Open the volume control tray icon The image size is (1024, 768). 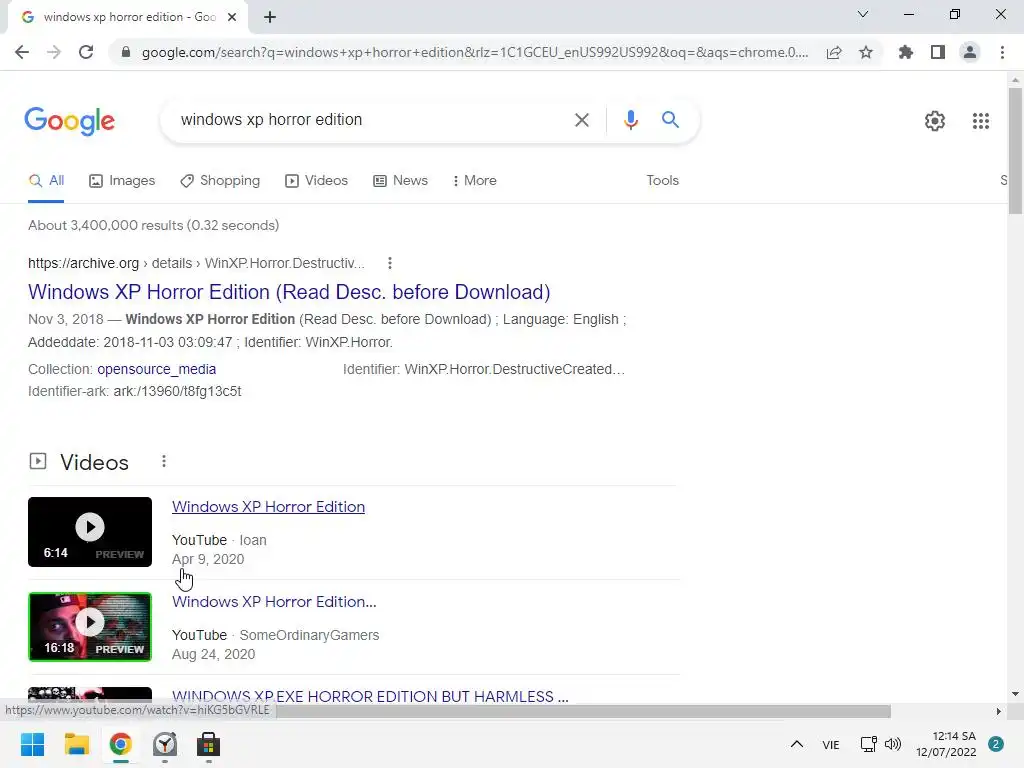pyautogui.click(x=893, y=744)
